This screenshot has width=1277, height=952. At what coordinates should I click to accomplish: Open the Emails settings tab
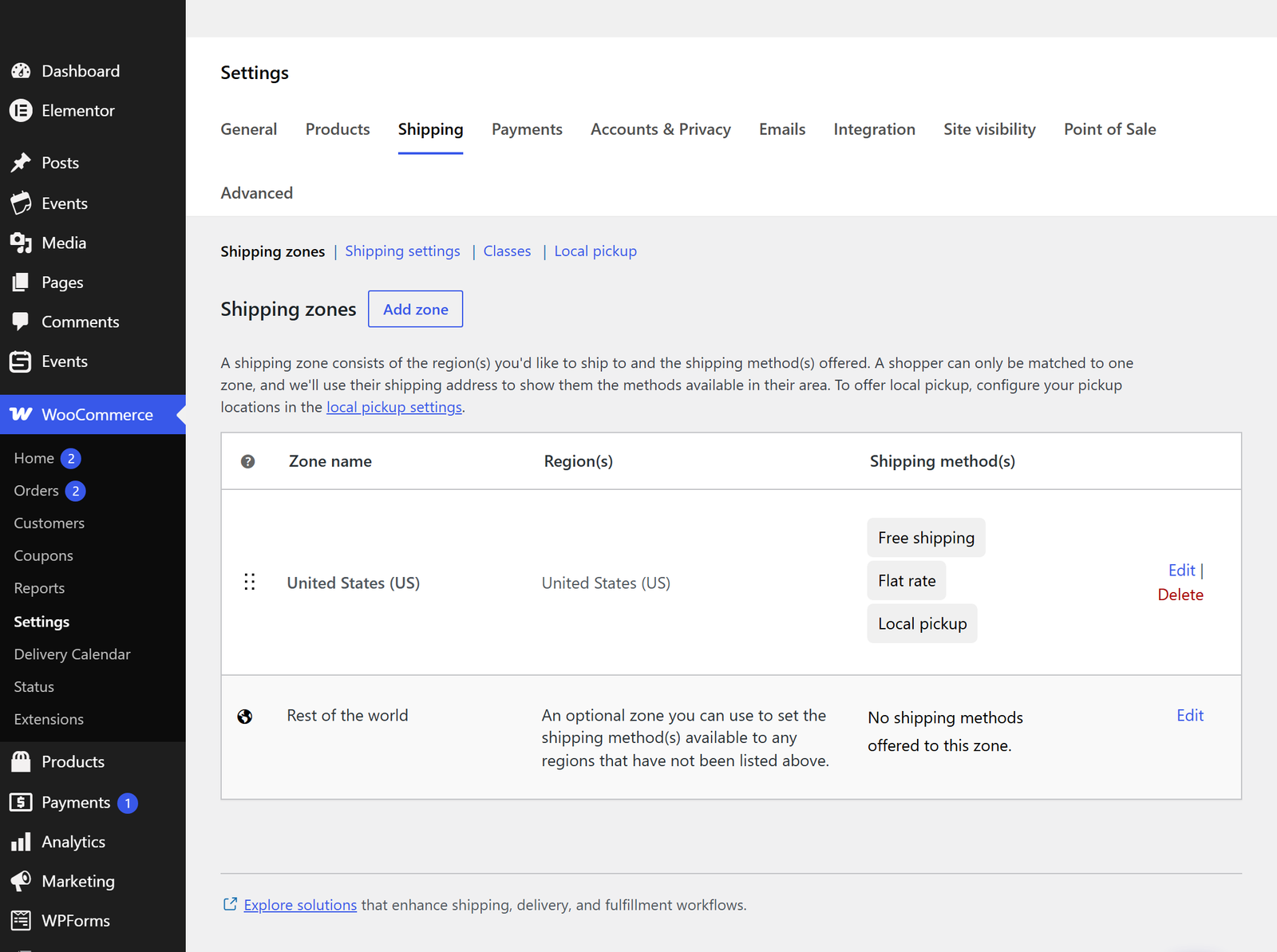click(782, 129)
